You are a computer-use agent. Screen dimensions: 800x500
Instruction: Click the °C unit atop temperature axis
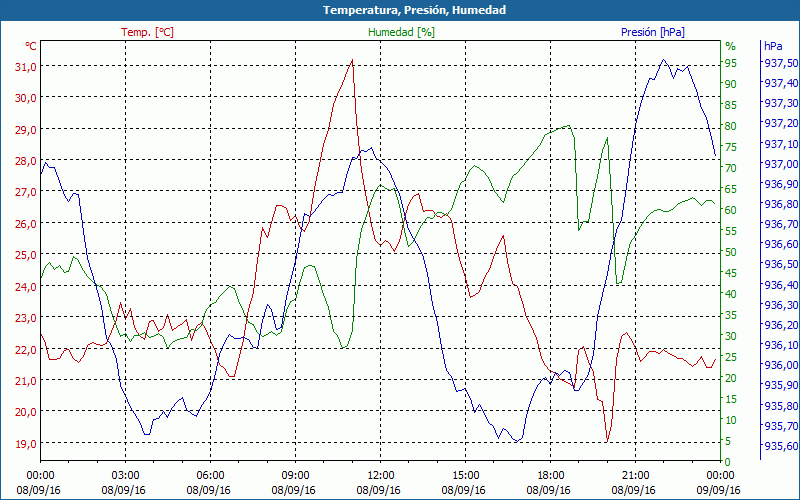click(31, 46)
